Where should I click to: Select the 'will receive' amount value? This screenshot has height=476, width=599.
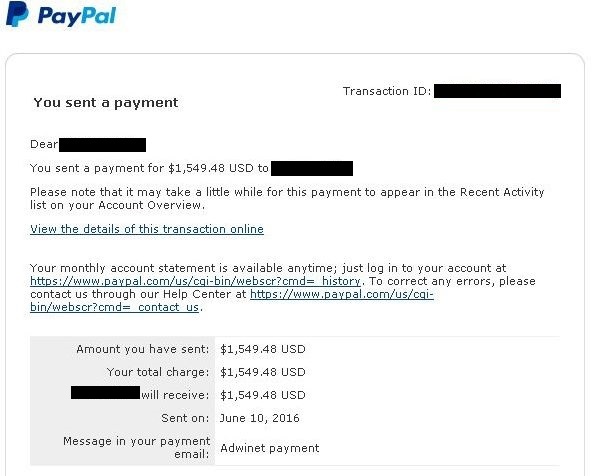pyautogui.click(x=263, y=395)
